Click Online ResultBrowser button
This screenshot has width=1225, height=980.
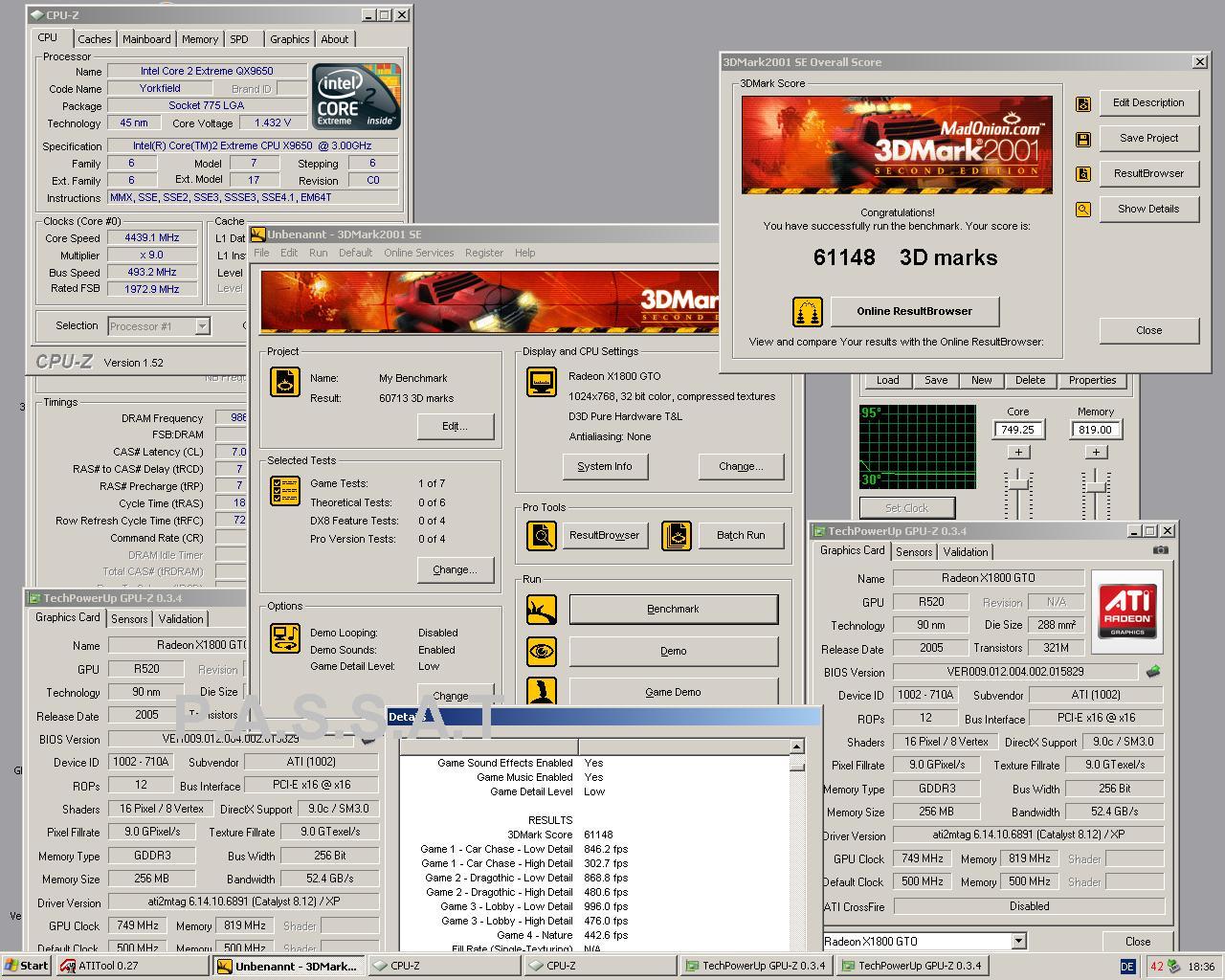(x=914, y=311)
